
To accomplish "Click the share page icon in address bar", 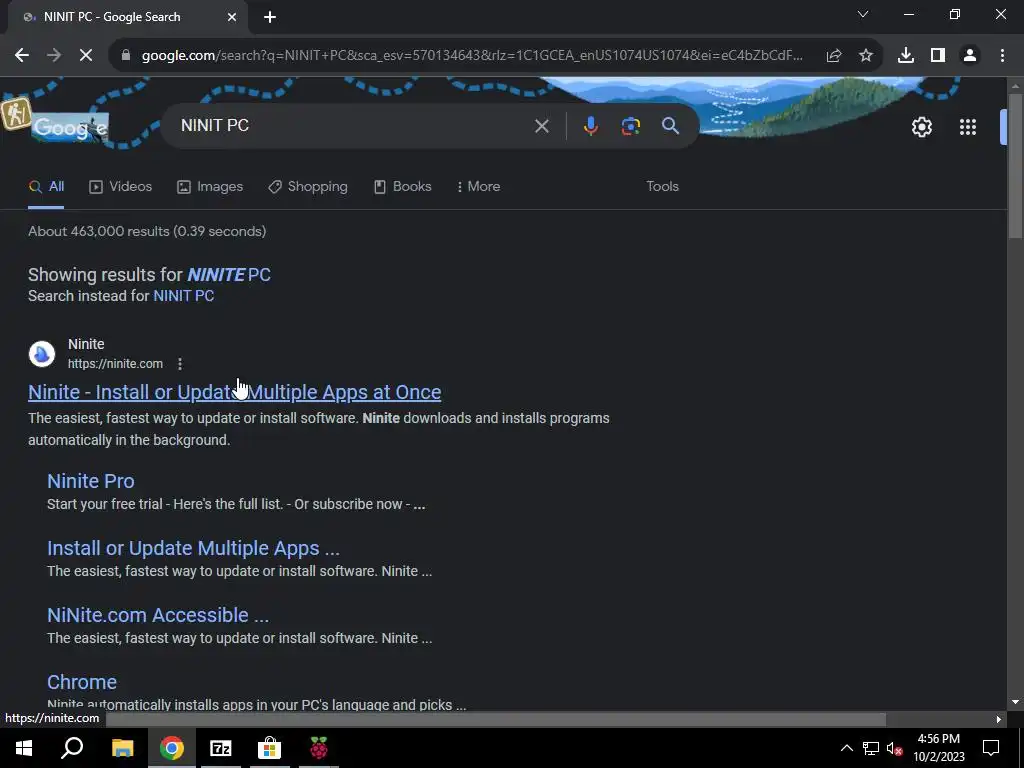I will tap(834, 56).
